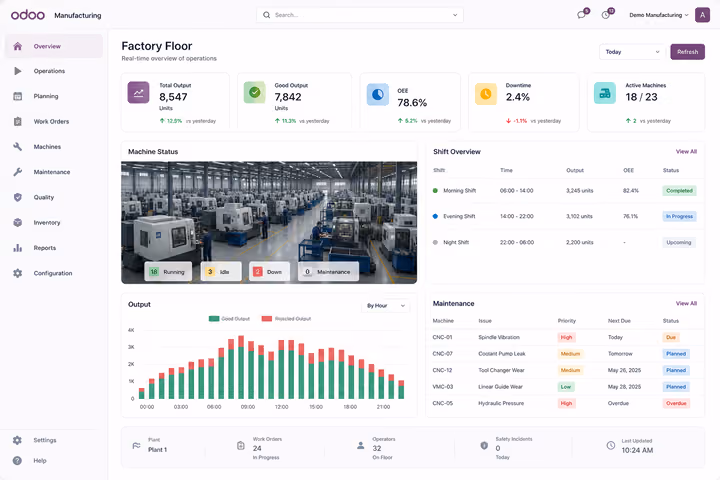The width and height of the screenshot is (720, 480).
Task: Click the Machines wrench icon
Action: coord(17,147)
